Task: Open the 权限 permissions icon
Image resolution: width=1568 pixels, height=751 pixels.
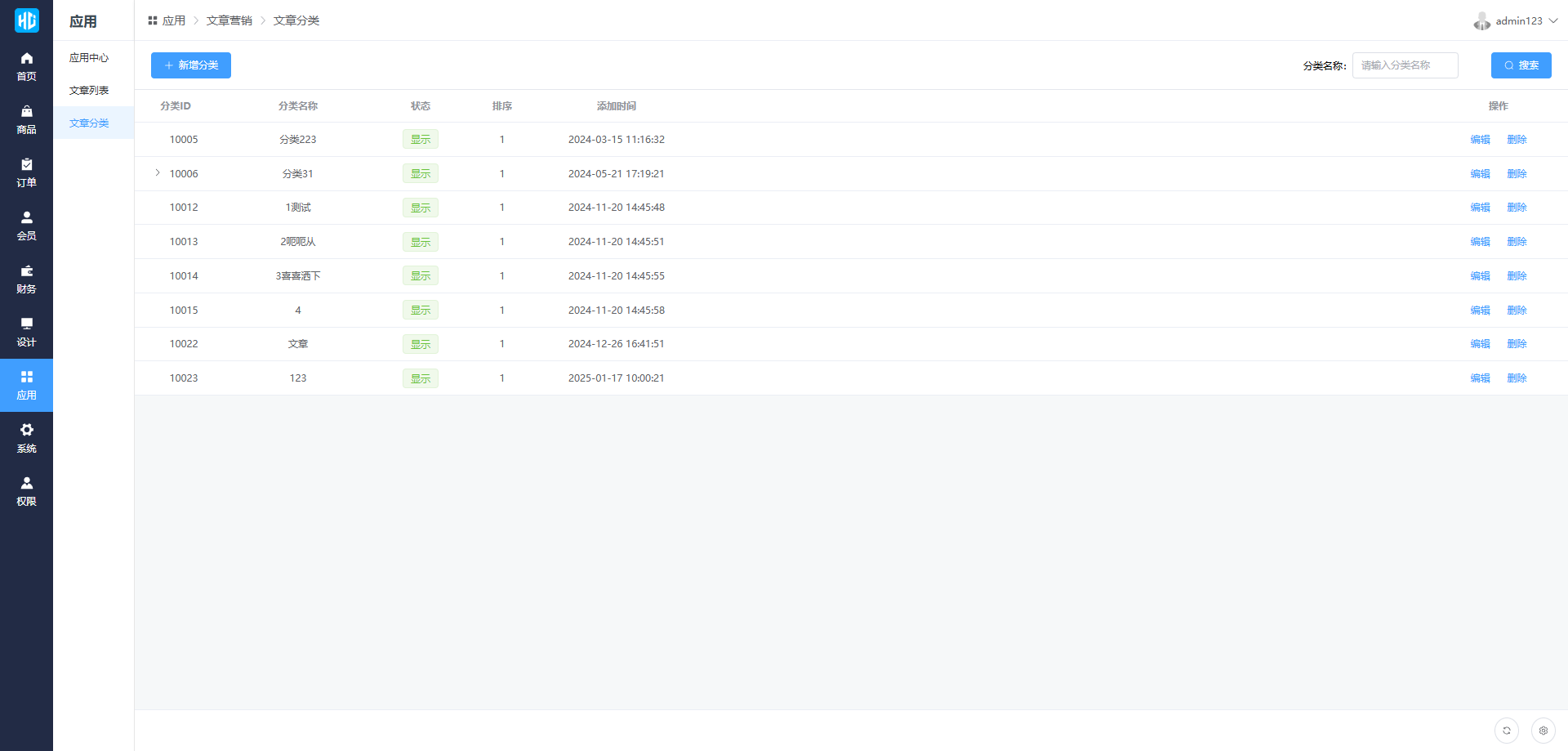Action: tap(26, 484)
